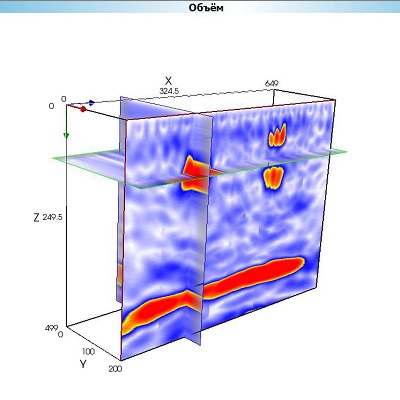Select the long red reflector at right bottom

click(254, 277)
